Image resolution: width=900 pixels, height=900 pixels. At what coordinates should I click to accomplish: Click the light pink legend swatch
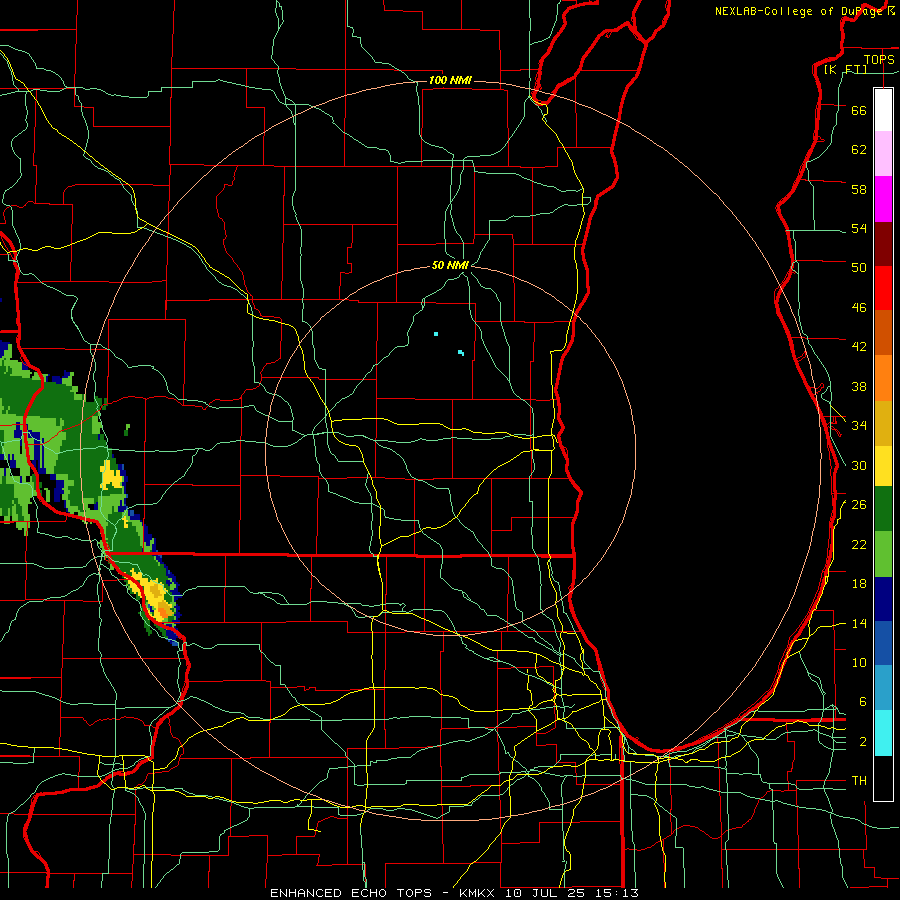coord(883,153)
